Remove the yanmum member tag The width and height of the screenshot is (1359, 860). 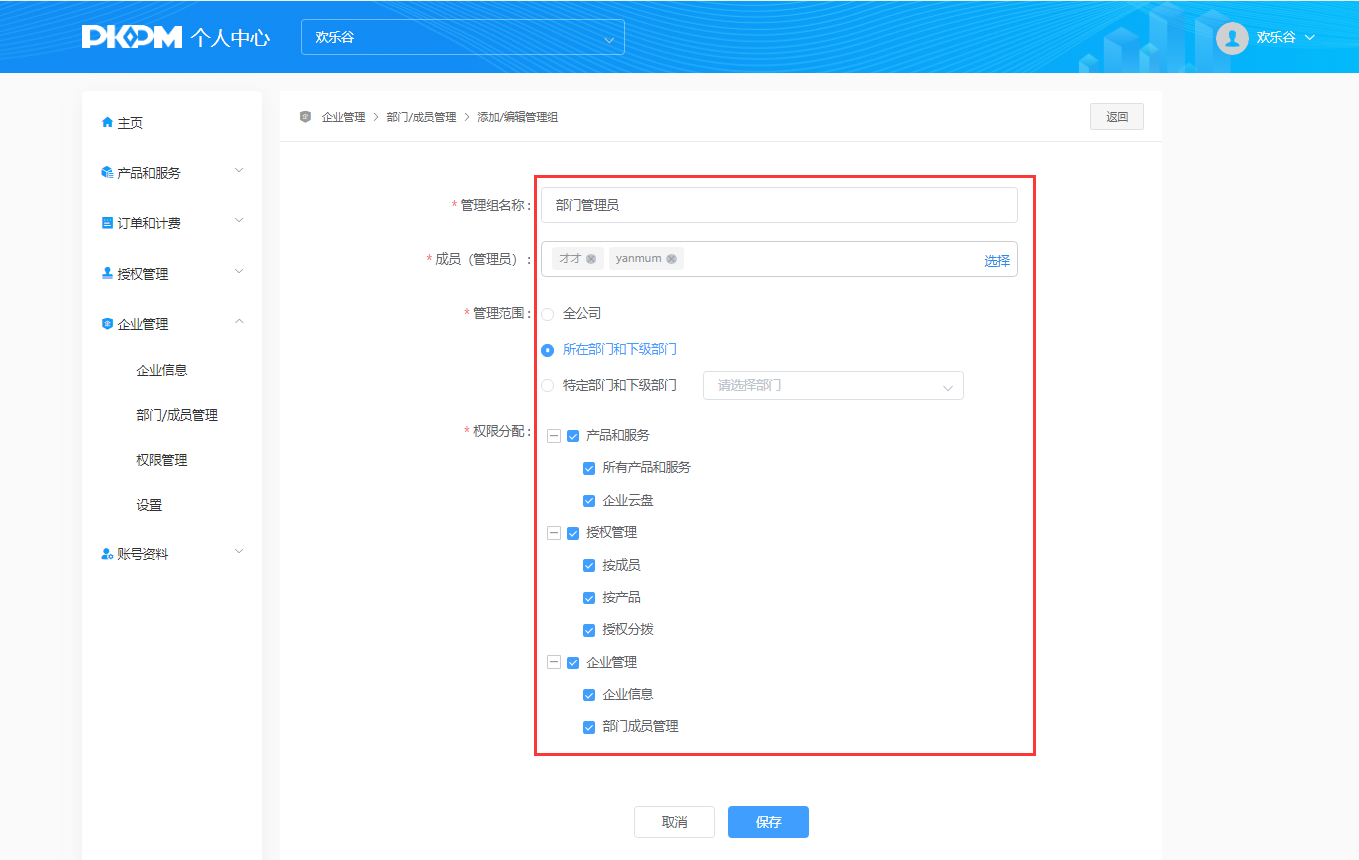[672, 259]
